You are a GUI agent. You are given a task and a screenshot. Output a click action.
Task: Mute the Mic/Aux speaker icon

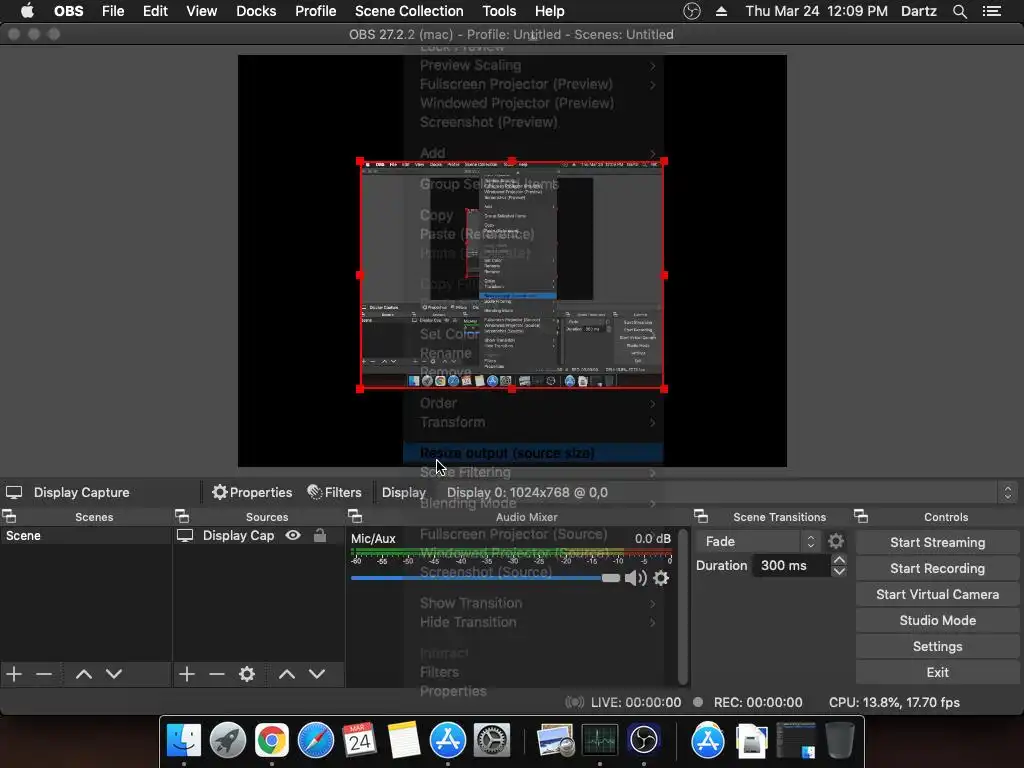point(635,578)
